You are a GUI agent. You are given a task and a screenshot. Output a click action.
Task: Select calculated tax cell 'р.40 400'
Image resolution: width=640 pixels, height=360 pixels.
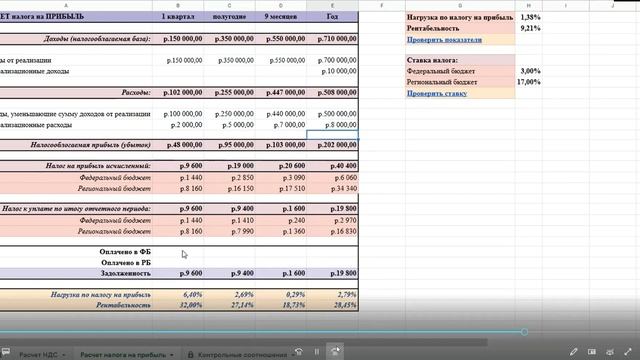pos(332,166)
